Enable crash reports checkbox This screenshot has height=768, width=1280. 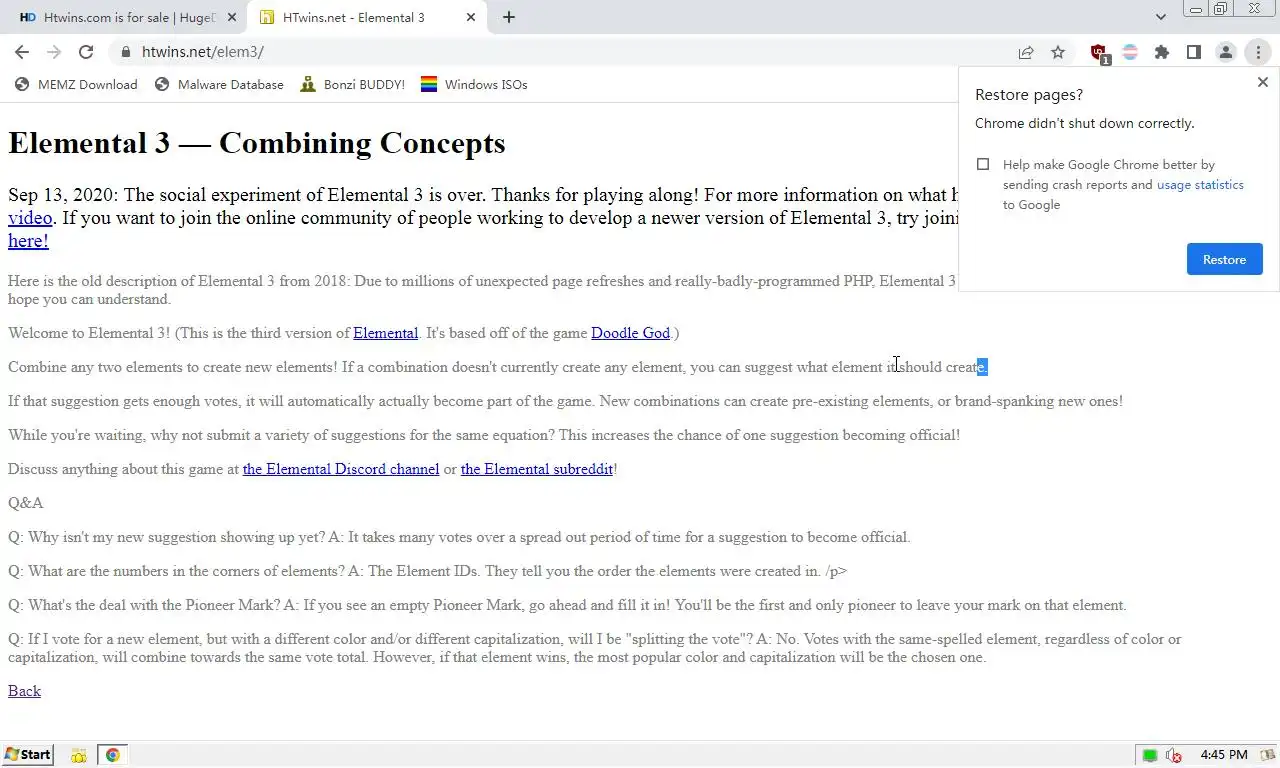coord(983,164)
